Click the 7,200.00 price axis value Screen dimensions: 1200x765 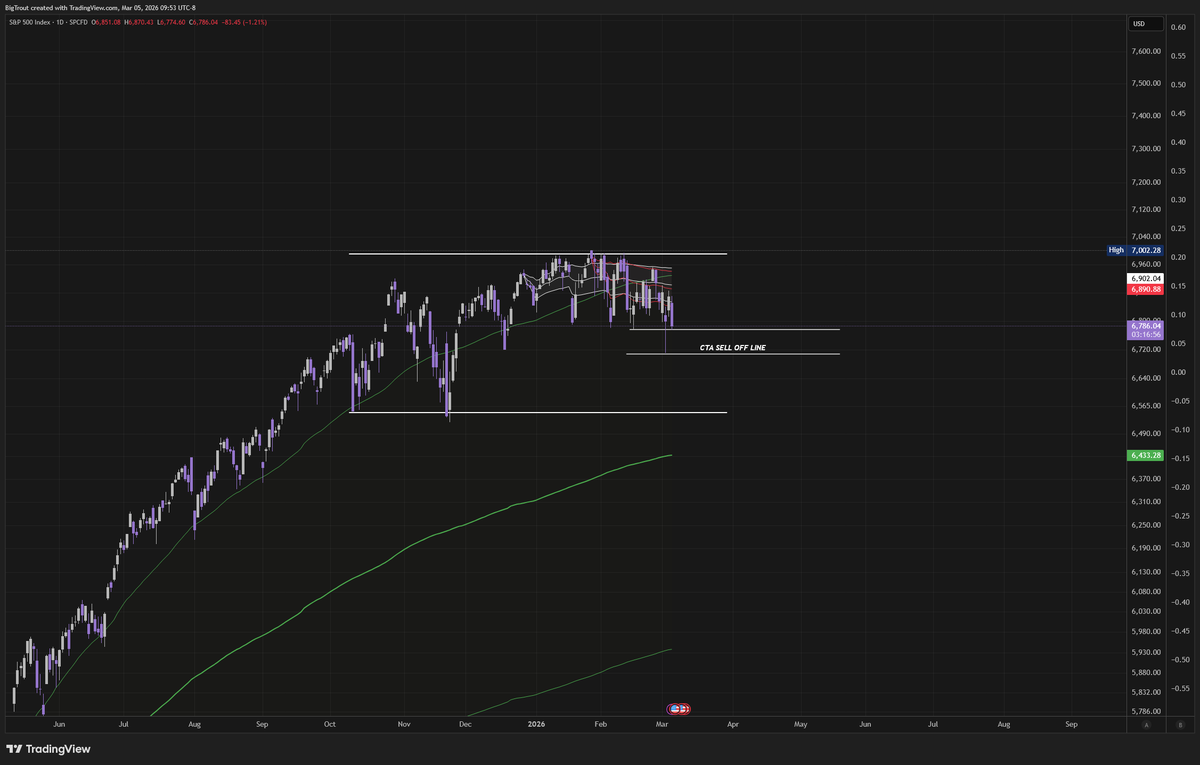tap(1145, 182)
